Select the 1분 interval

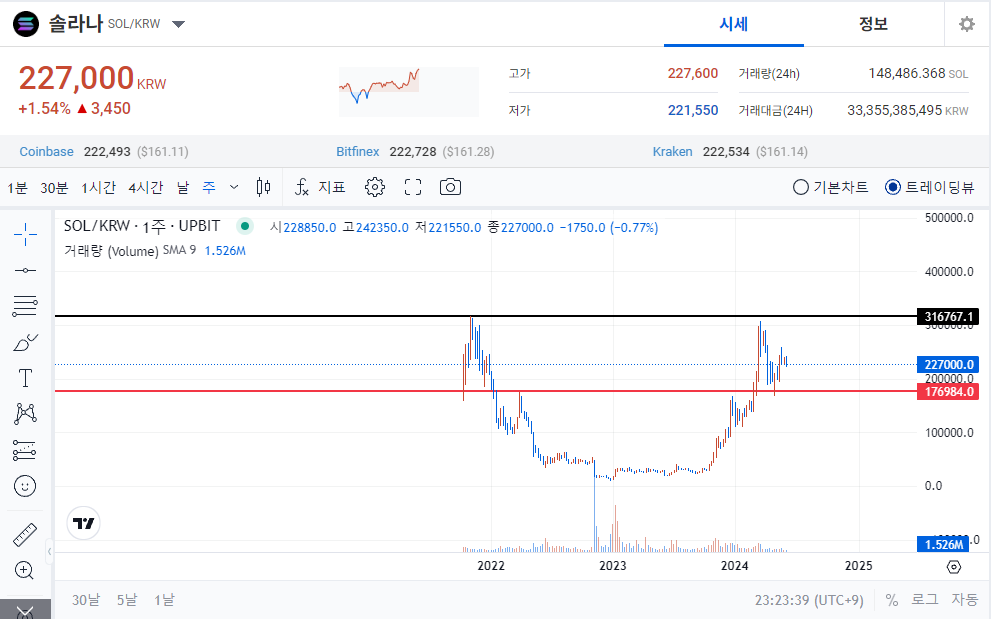pyautogui.click(x=18, y=188)
